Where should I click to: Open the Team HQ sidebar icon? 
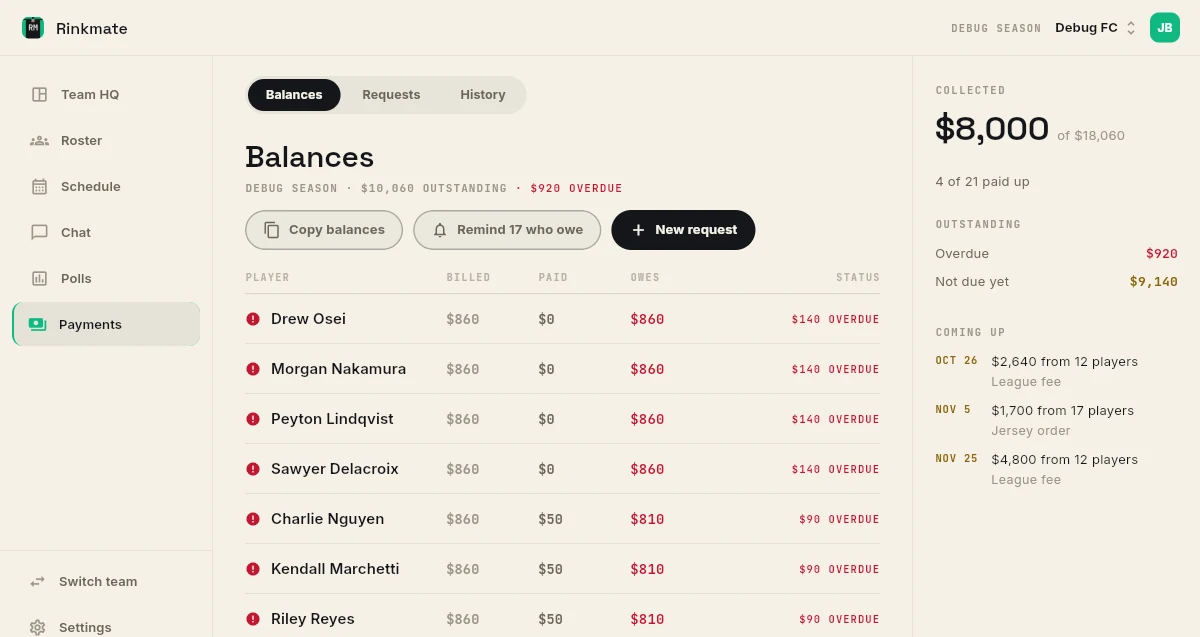[x=40, y=94]
